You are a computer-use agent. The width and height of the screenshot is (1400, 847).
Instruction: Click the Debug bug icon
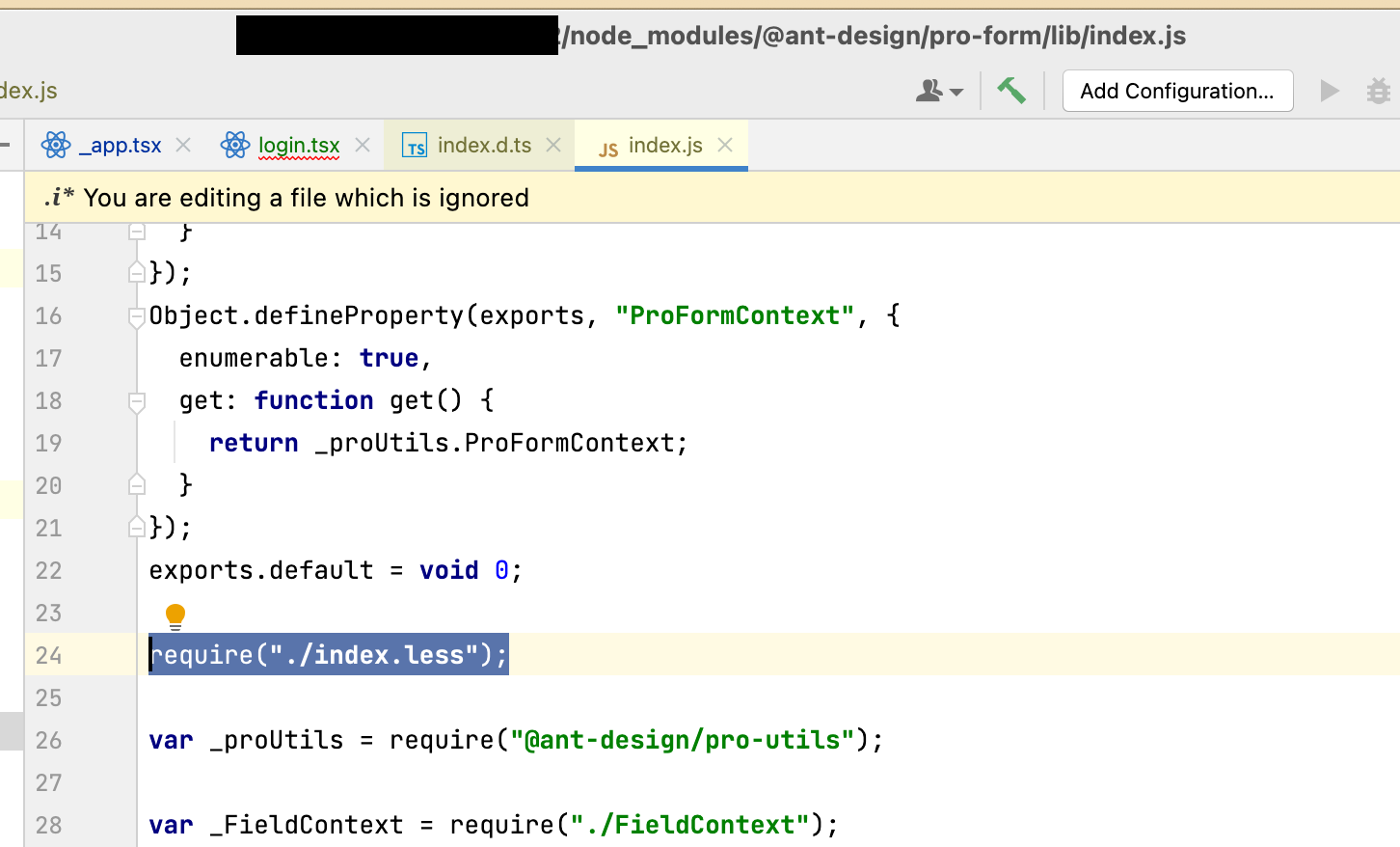coord(1378,91)
